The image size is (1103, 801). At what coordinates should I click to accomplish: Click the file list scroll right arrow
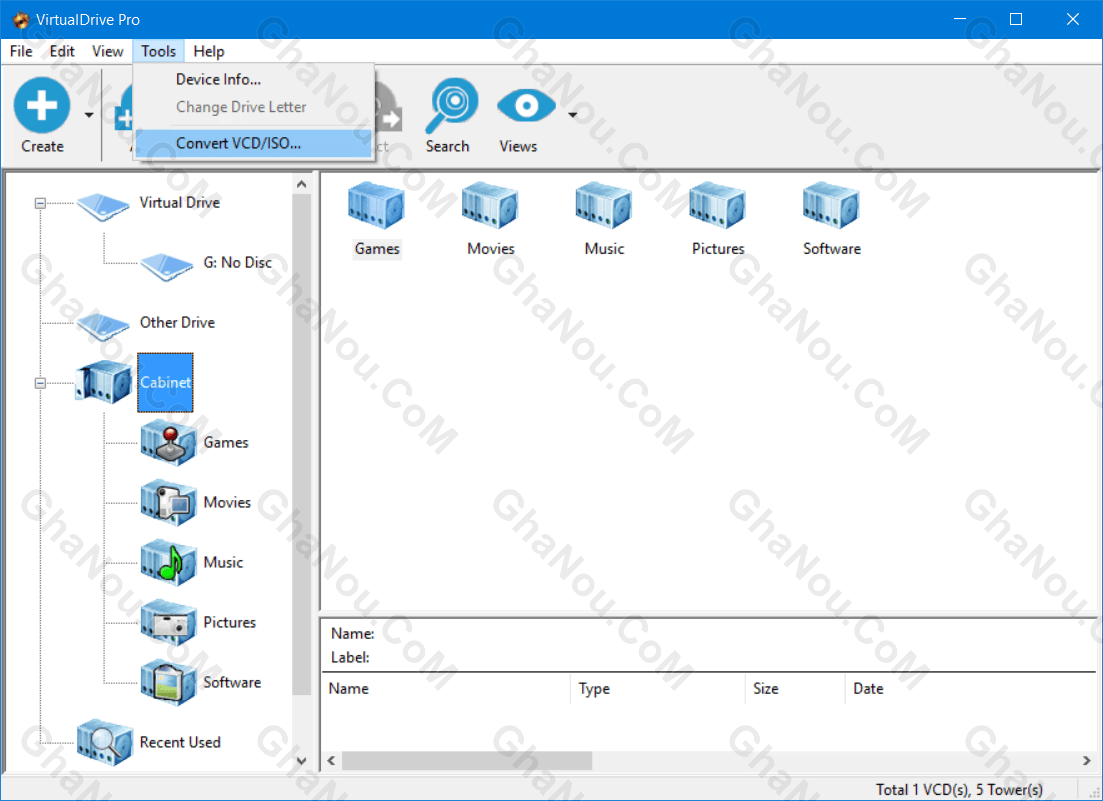click(1087, 761)
